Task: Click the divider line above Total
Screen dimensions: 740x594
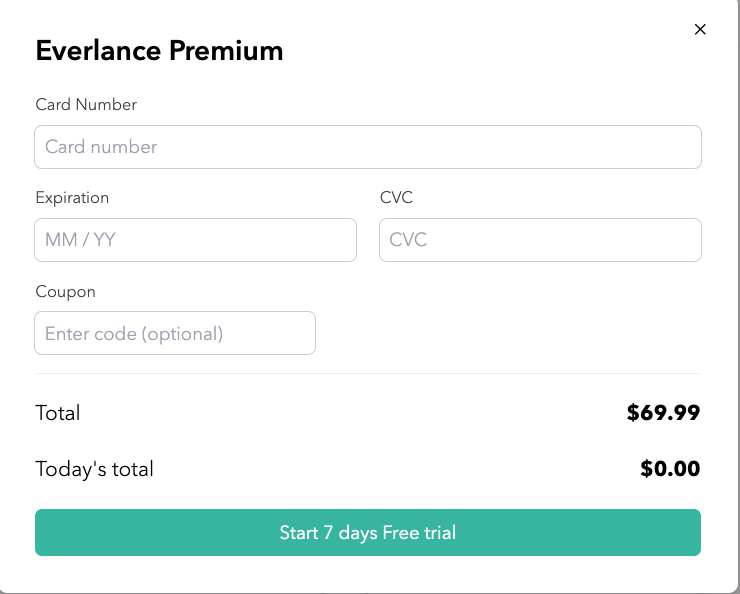Action: [x=368, y=374]
